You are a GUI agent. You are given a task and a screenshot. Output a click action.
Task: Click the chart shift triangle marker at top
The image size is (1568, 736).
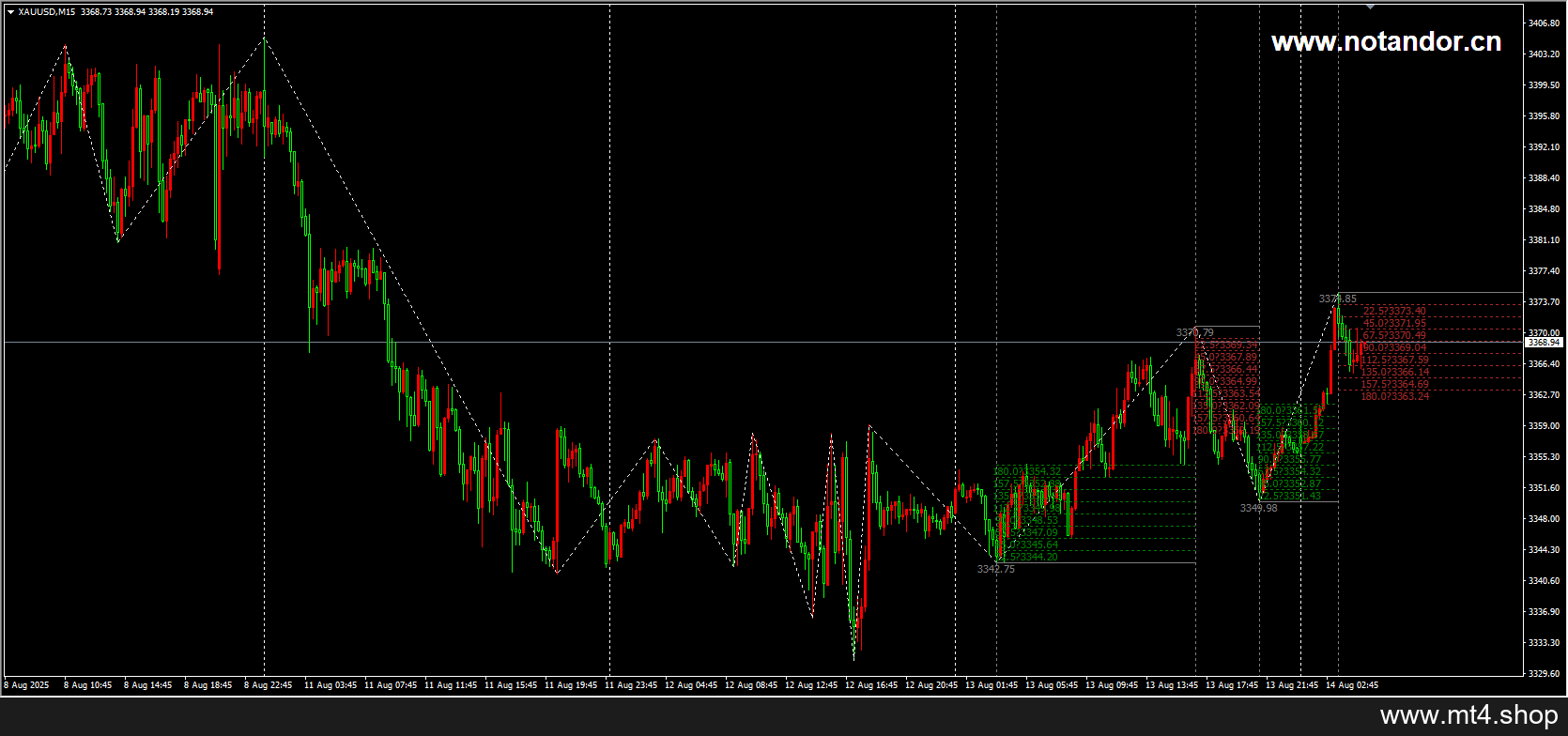click(1370, 8)
